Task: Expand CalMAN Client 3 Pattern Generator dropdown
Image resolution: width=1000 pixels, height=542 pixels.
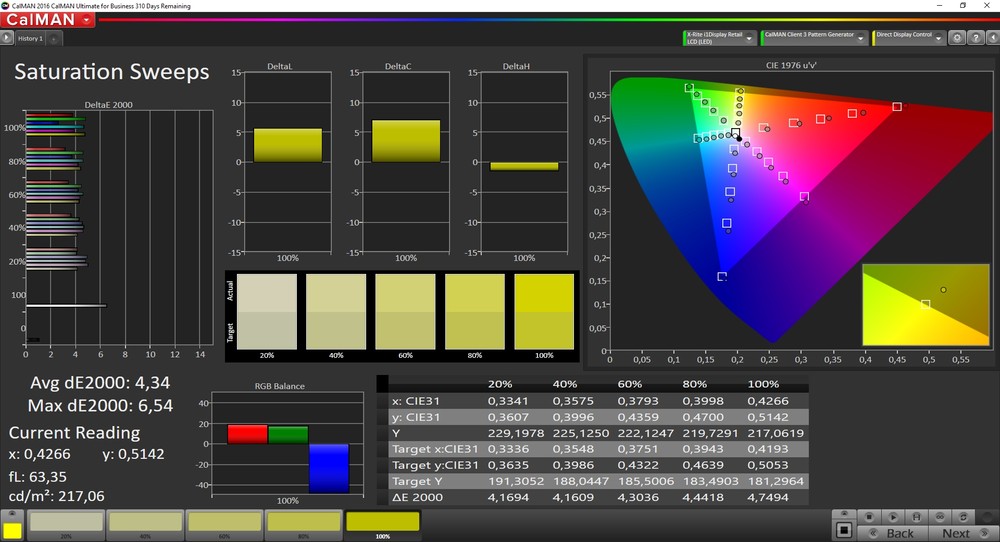Action: (x=861, y=38)
